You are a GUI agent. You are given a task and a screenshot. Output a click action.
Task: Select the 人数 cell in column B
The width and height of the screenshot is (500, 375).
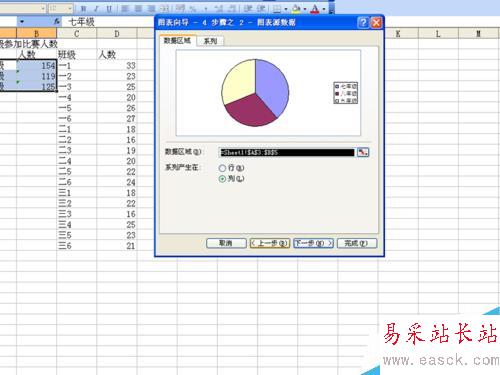36,55
